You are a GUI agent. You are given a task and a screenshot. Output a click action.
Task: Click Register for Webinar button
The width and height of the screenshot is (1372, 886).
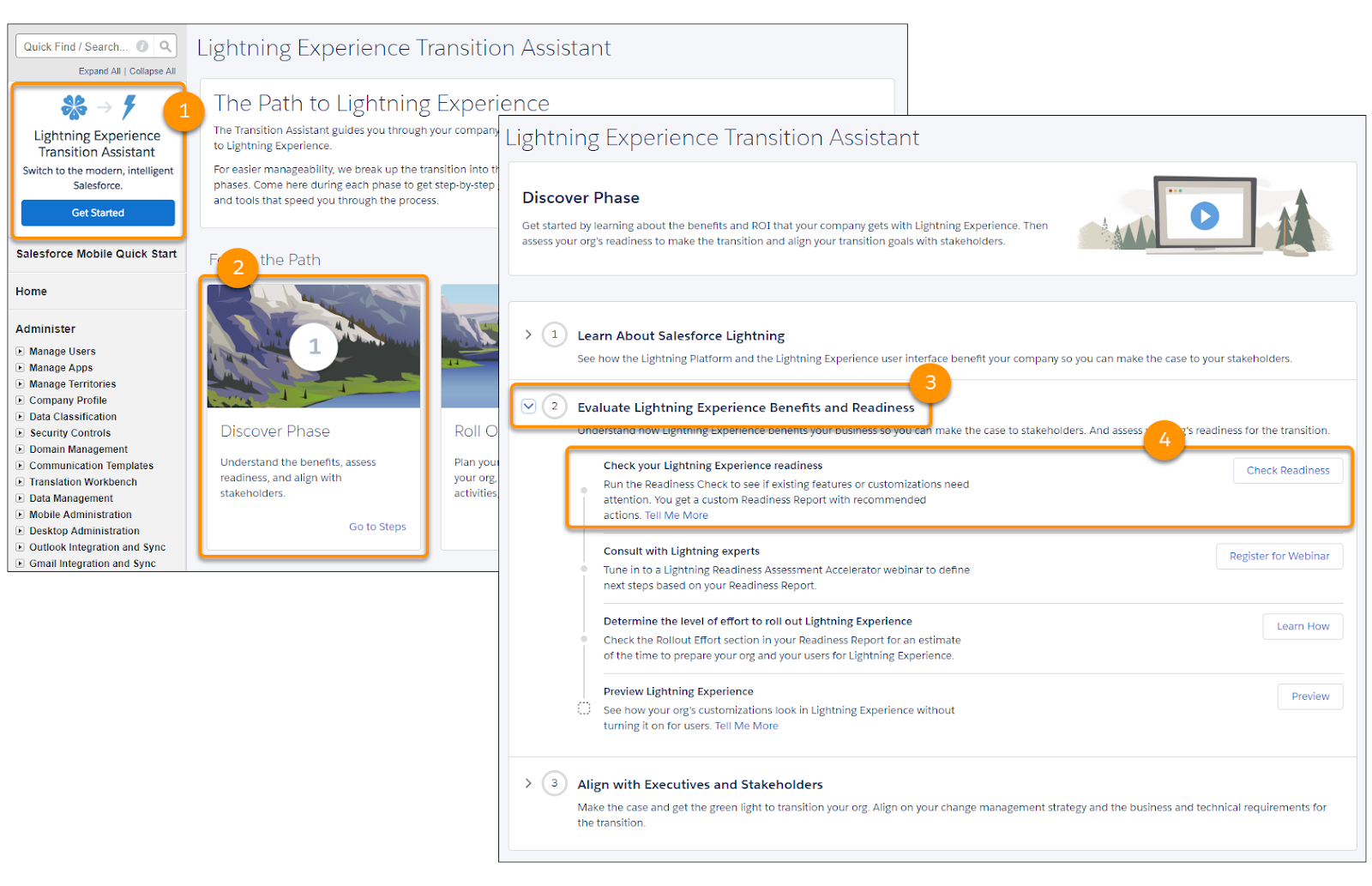[1279, 556]
